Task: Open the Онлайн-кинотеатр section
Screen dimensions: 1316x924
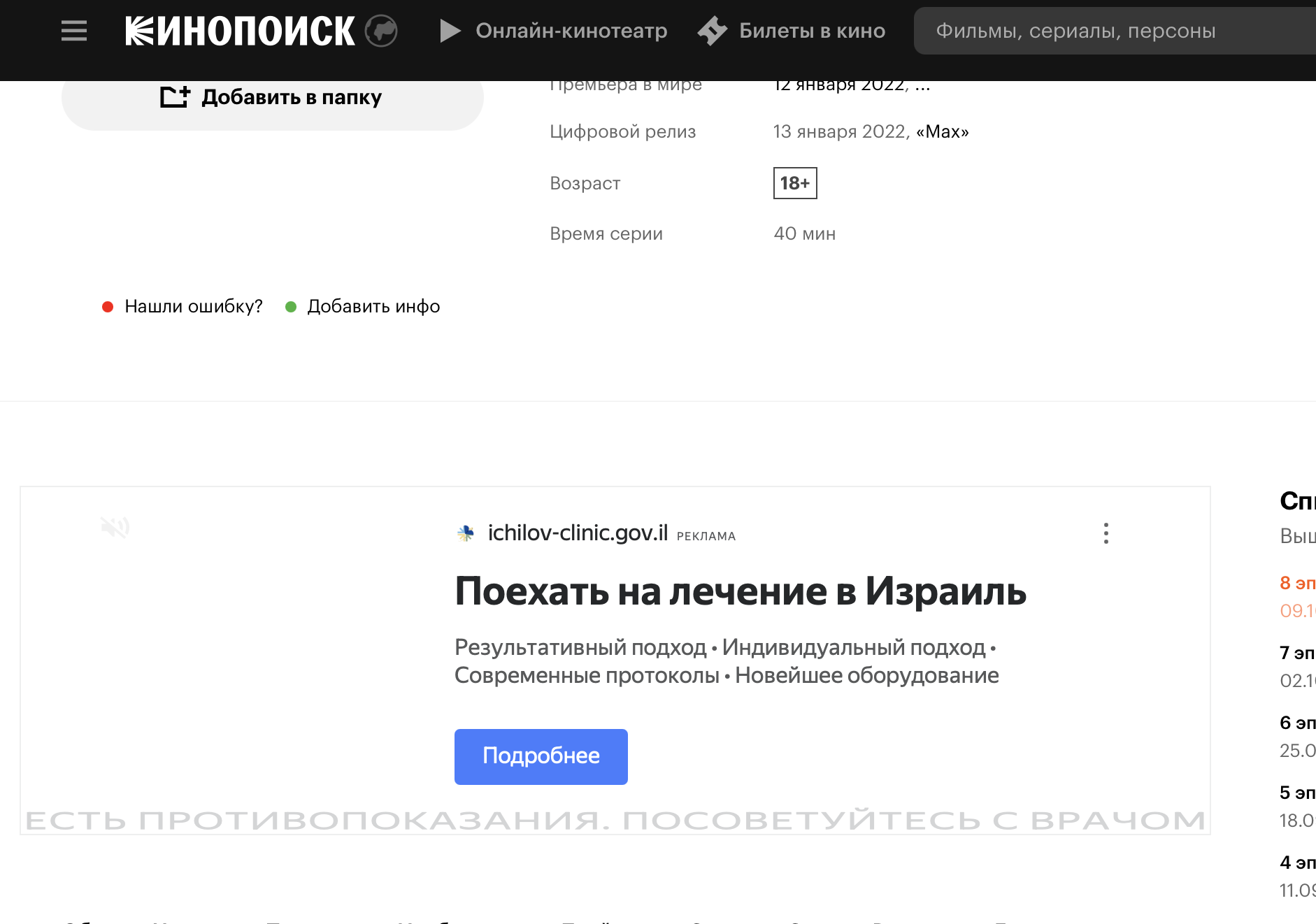Action: [571, 30]
